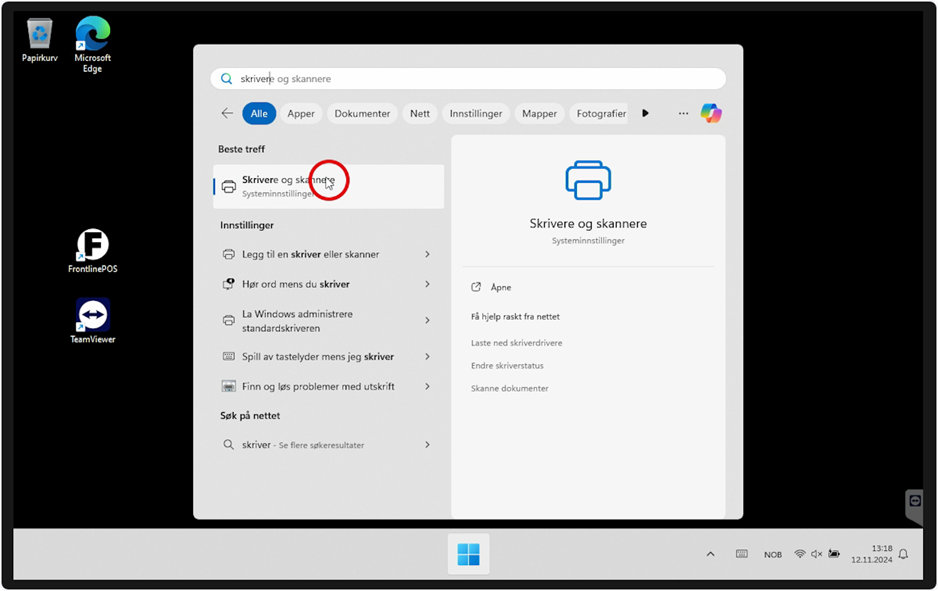938x591 pixels.
Task: Select the Alle filter tab
Action: pos(259,113)
